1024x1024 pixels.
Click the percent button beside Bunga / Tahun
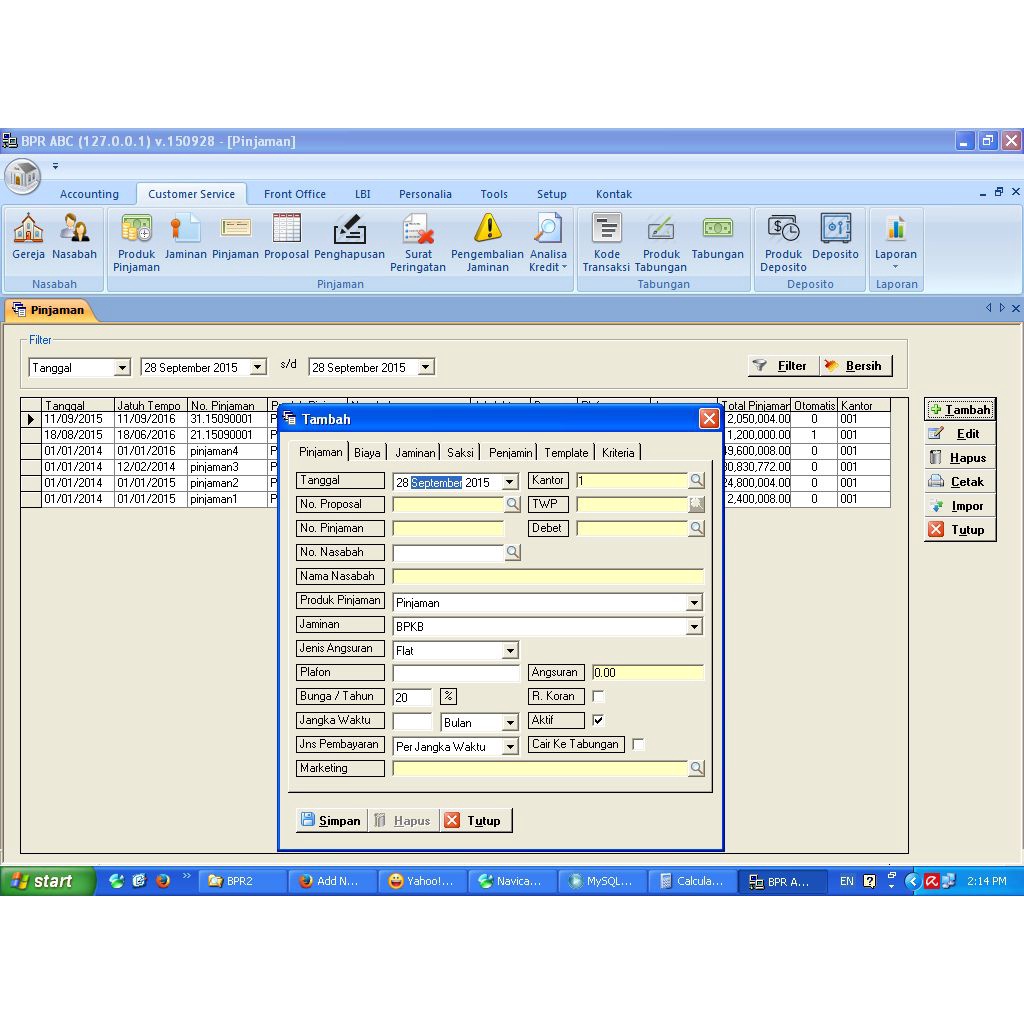[x=449, y=696]
